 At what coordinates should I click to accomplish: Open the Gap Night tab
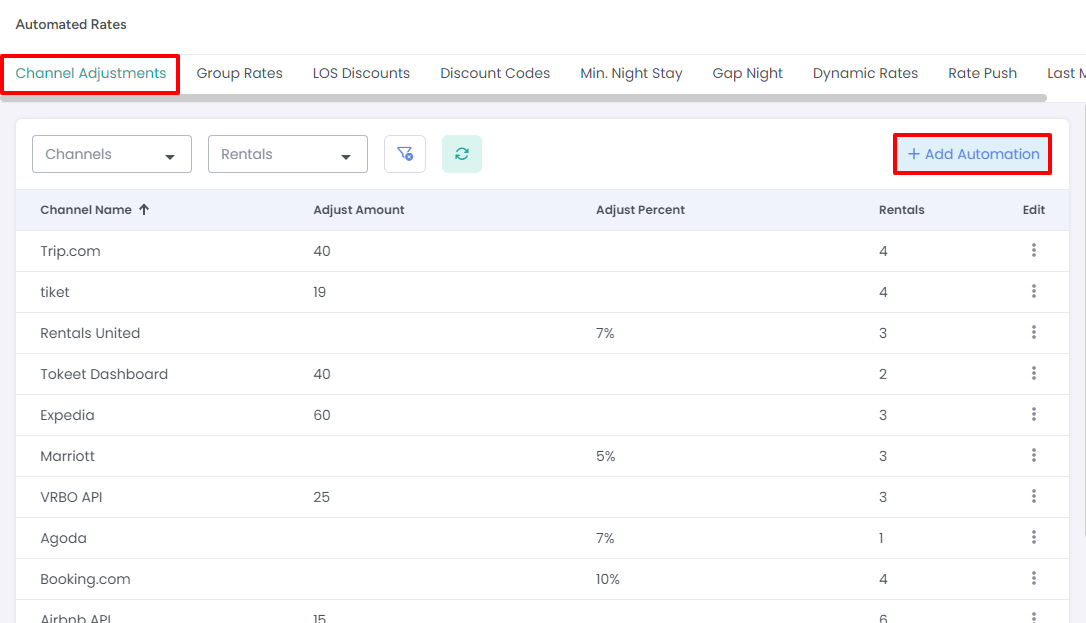(747, 73)
